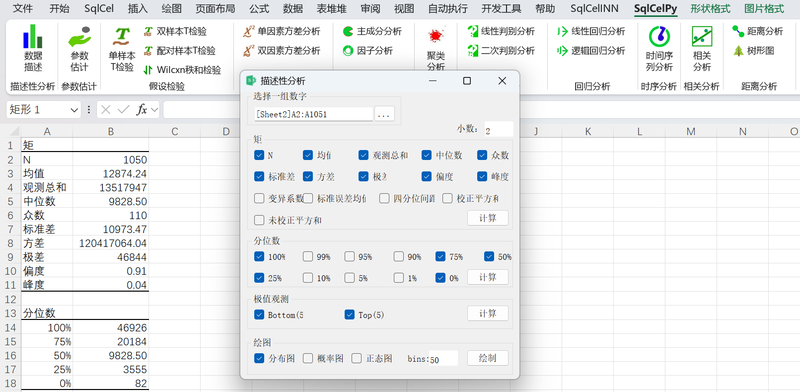Image resolution: width=800 pixels, height=392 pixels.
Task: Expand the Name Box dropdown arrow
Action: 74,110
